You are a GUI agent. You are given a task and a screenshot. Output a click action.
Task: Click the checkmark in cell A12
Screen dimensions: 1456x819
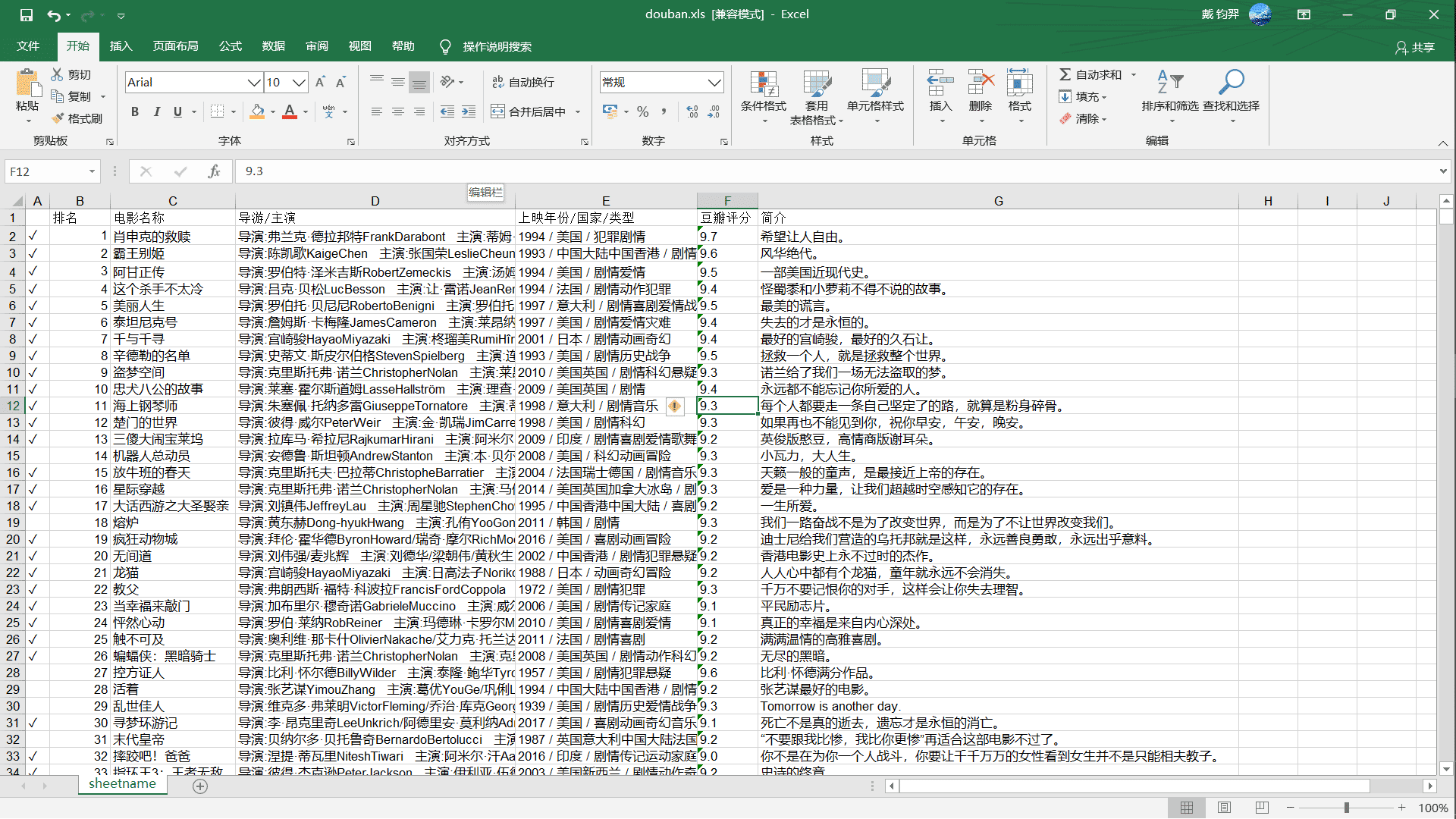click(32, 405)
